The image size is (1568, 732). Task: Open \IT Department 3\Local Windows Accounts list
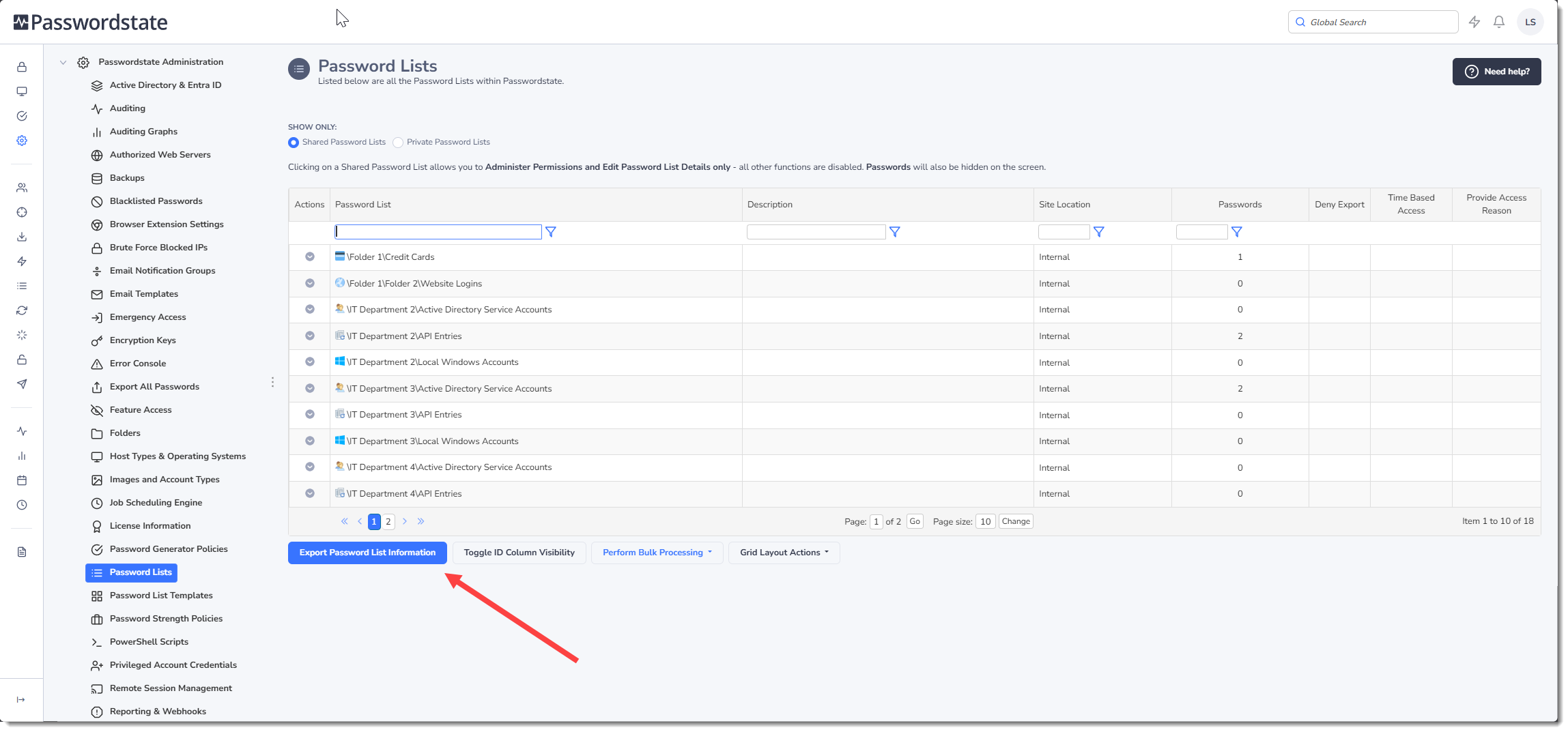433,441
